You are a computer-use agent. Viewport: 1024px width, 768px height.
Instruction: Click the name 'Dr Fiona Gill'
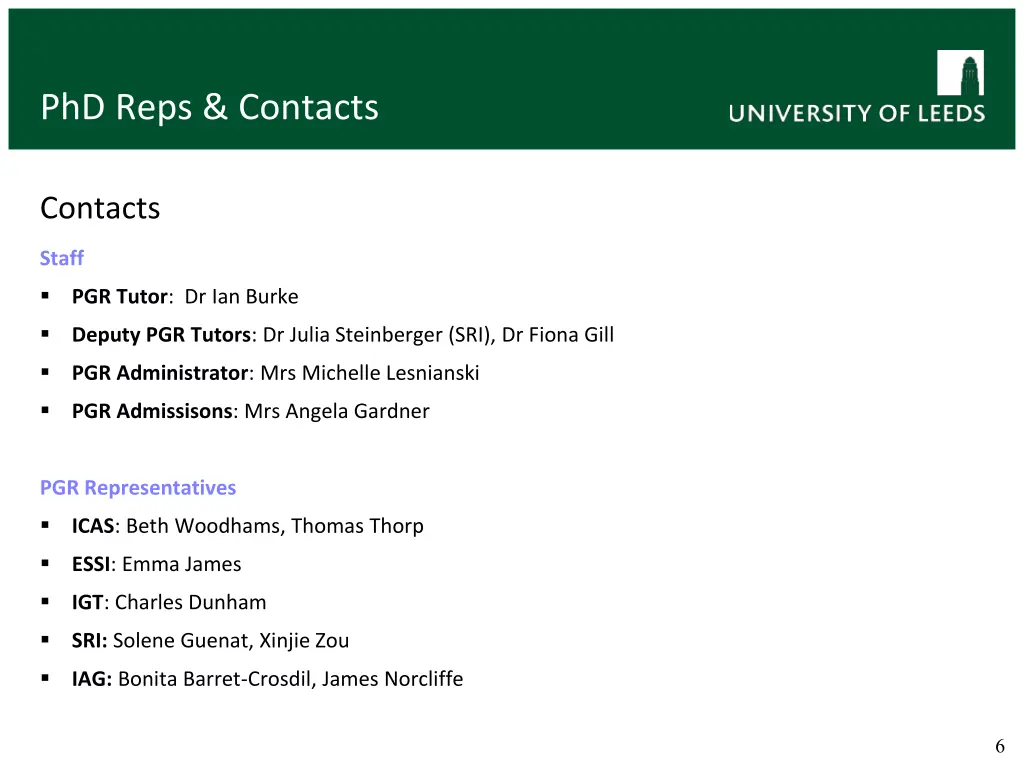coord(558,334)
